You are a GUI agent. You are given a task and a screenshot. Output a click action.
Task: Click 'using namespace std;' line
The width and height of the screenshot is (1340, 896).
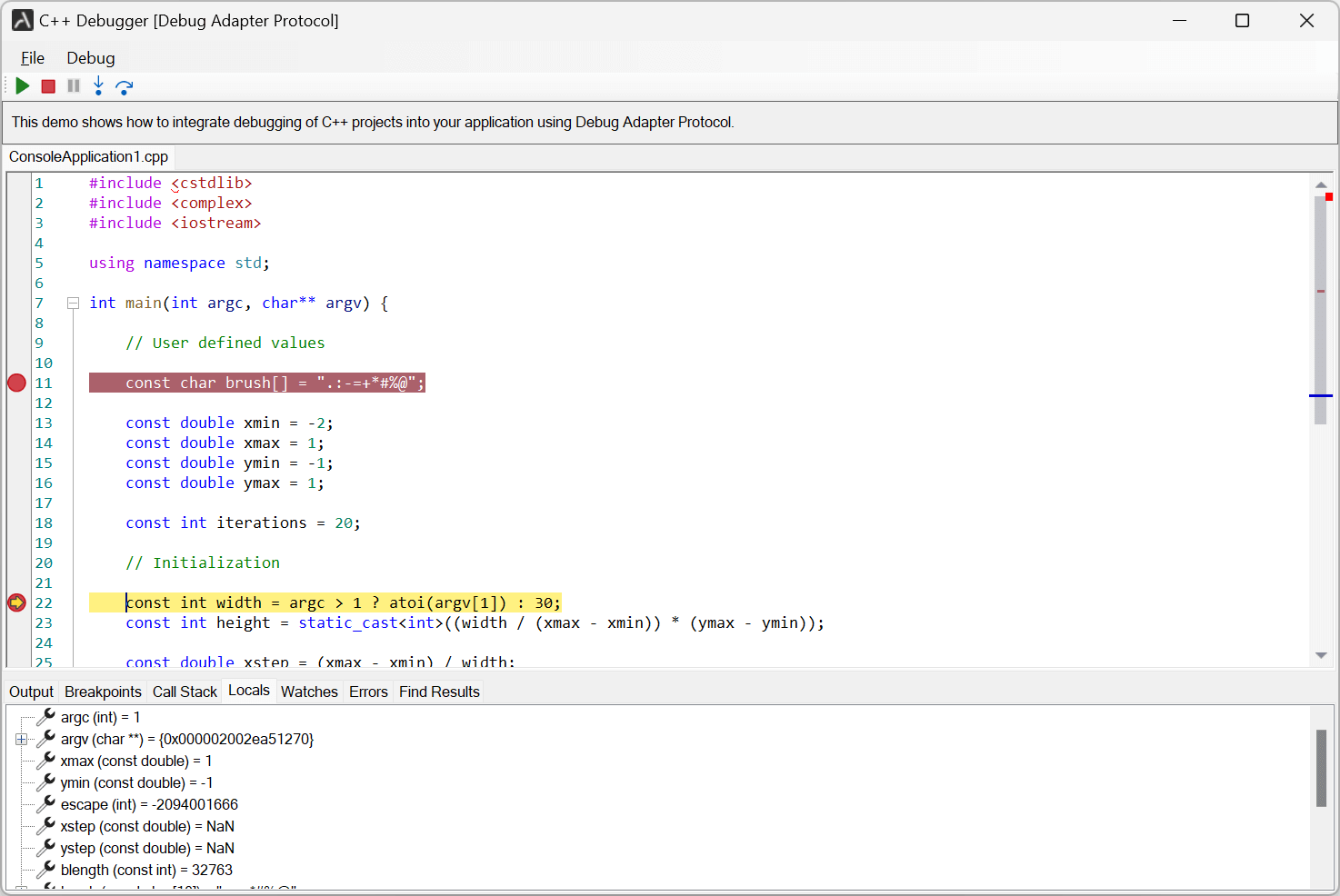click(179, 264)
